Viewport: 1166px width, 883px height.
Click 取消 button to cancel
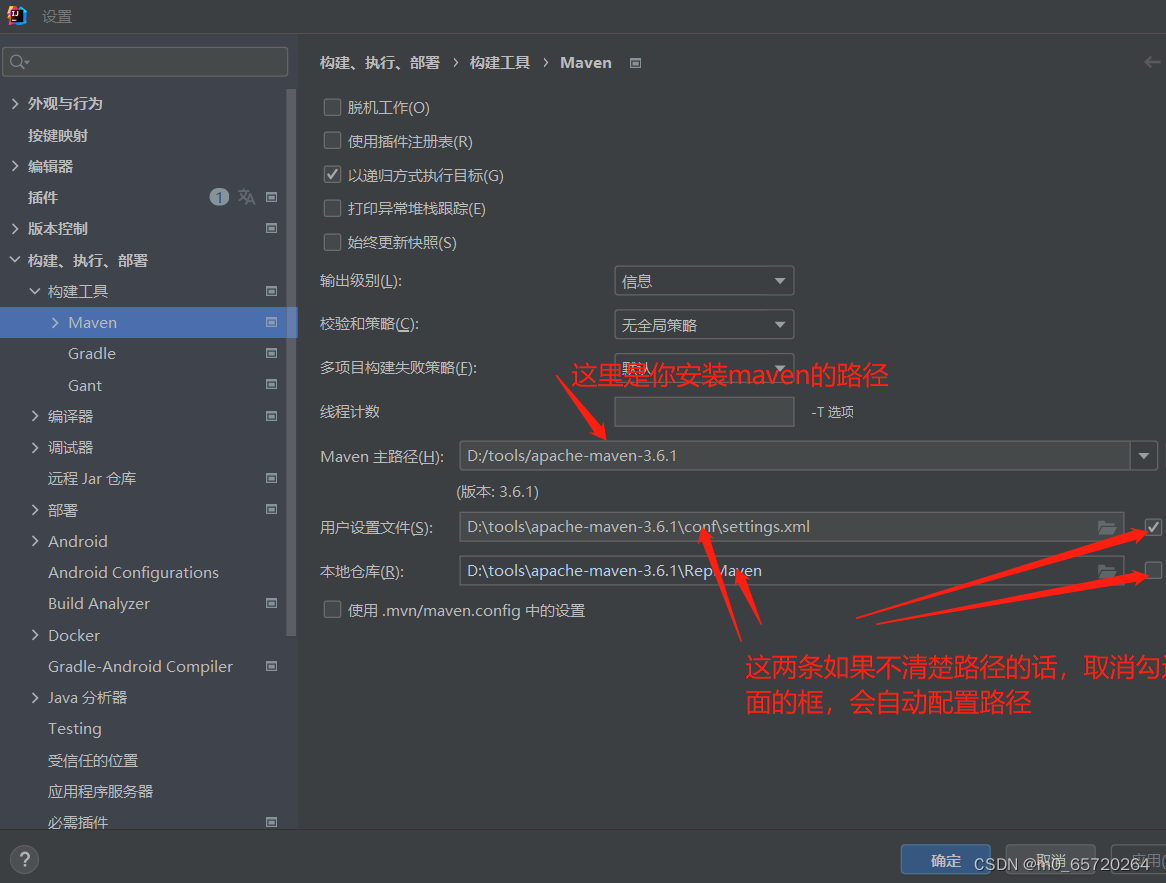point(1050,860)
